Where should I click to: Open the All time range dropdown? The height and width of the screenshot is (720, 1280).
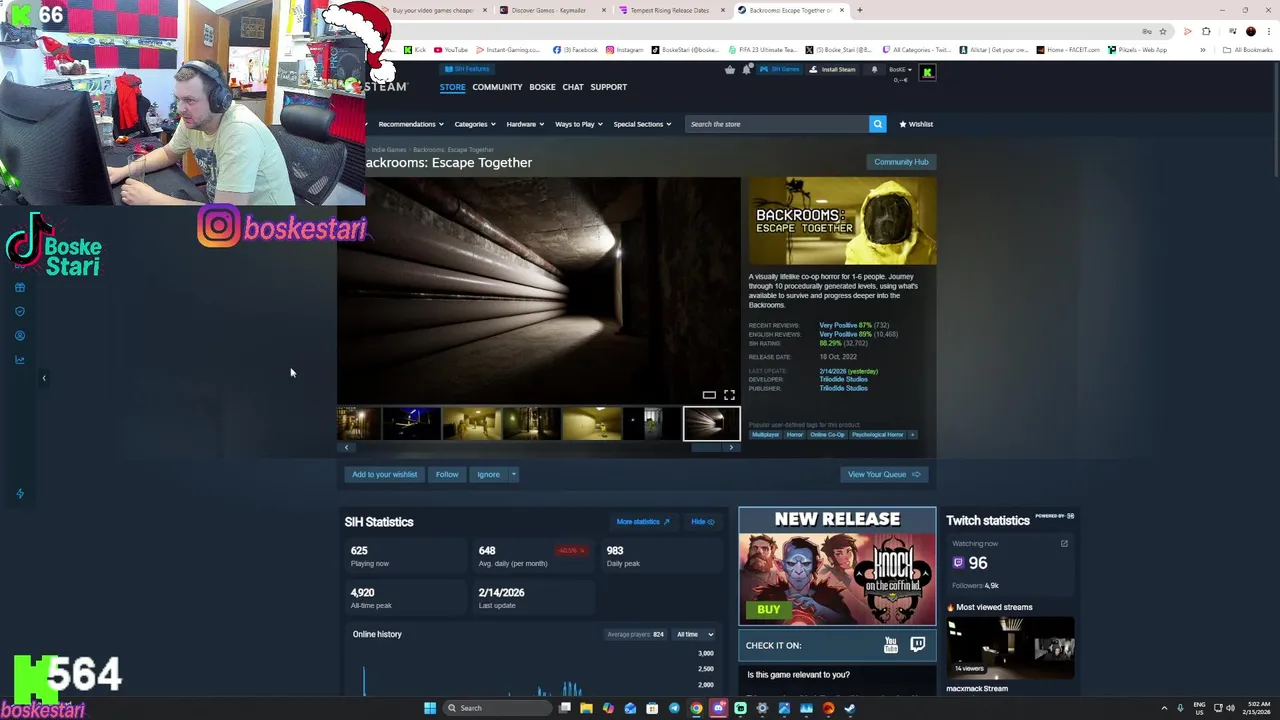694,634
